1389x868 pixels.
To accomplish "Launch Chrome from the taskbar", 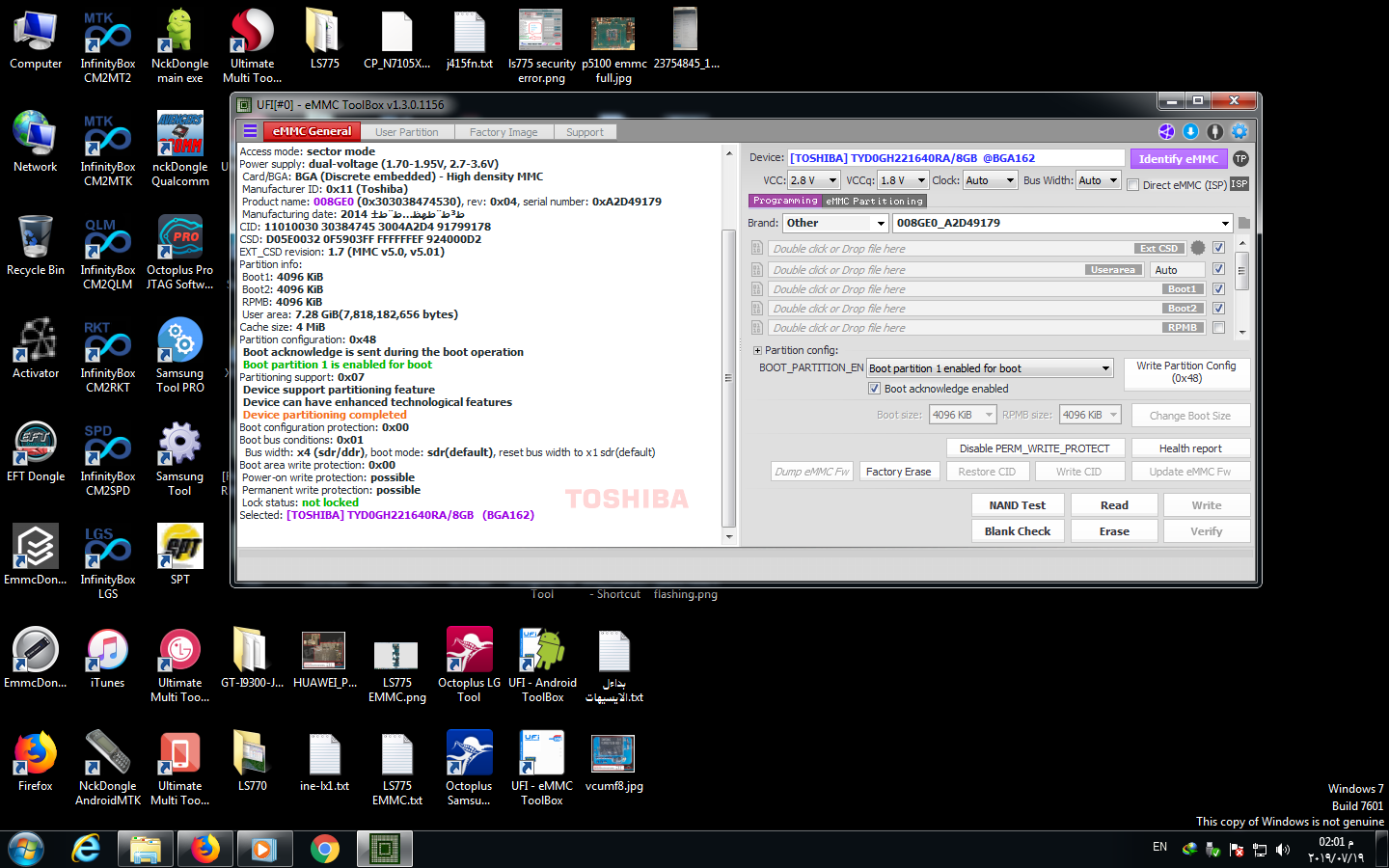I will point(325,849).
